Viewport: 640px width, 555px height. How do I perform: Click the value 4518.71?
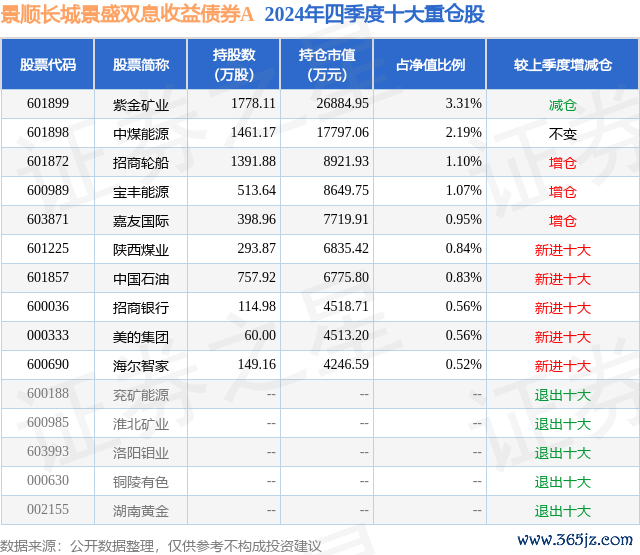[x=346, y=306]
